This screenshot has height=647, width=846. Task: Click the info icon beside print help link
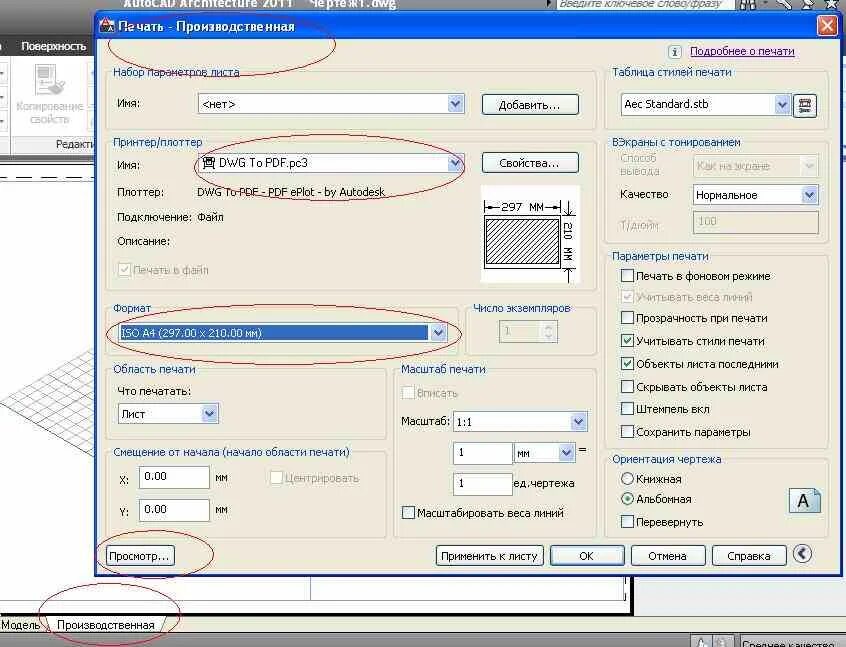click(x=674, y=52)
